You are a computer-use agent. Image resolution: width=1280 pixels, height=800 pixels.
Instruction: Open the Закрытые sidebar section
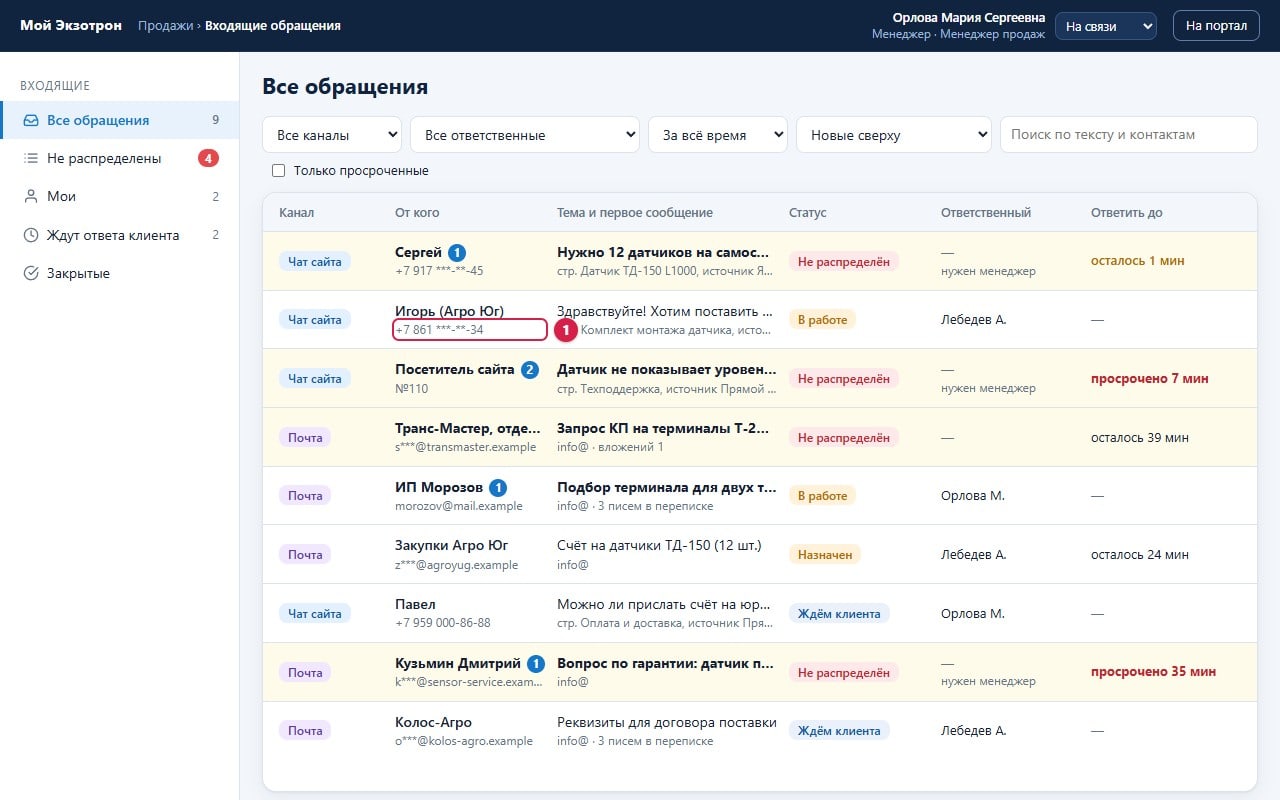(x=119, y=273)
